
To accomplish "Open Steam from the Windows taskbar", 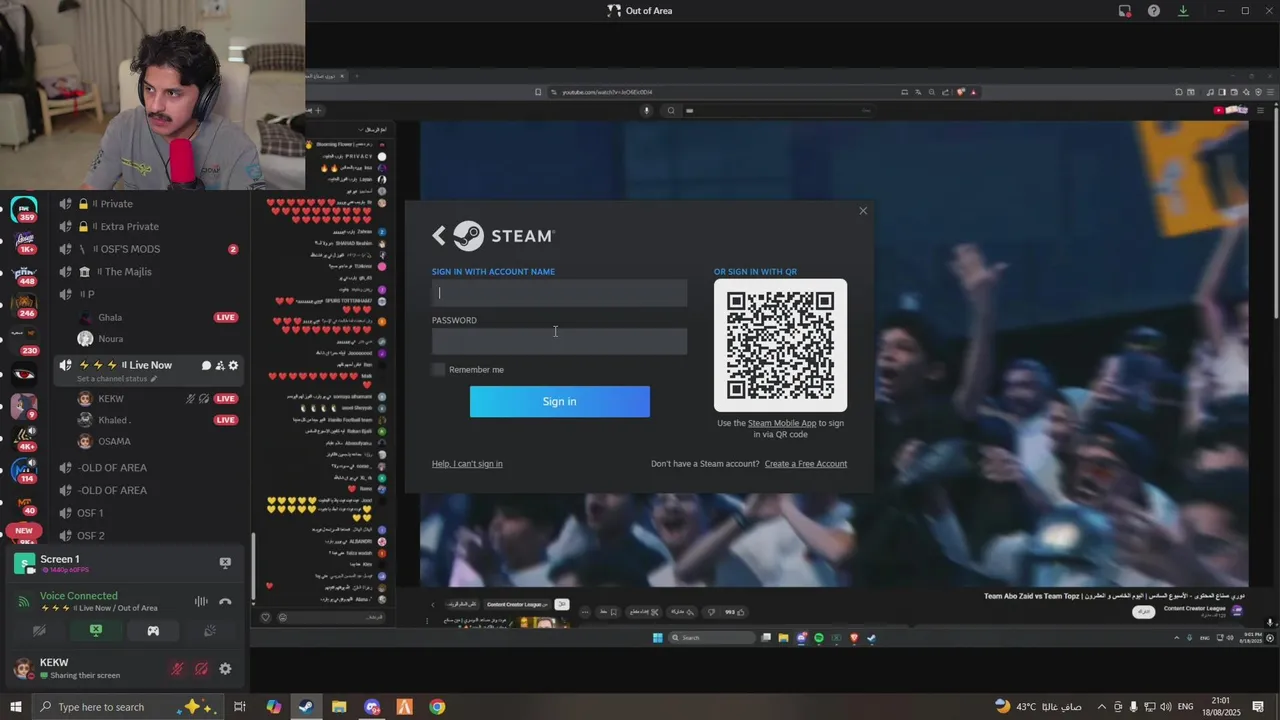I will pos(306,707).
